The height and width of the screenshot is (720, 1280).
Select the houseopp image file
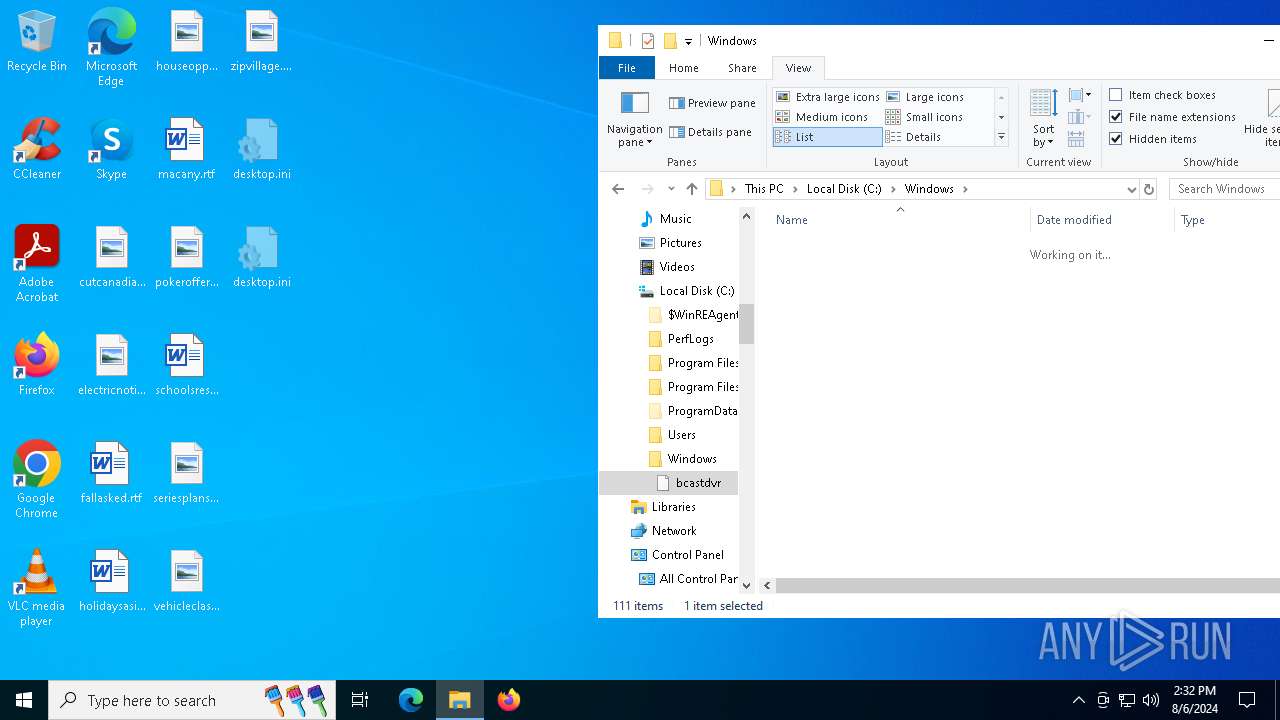pyautogui.click(x=186, y=42)
